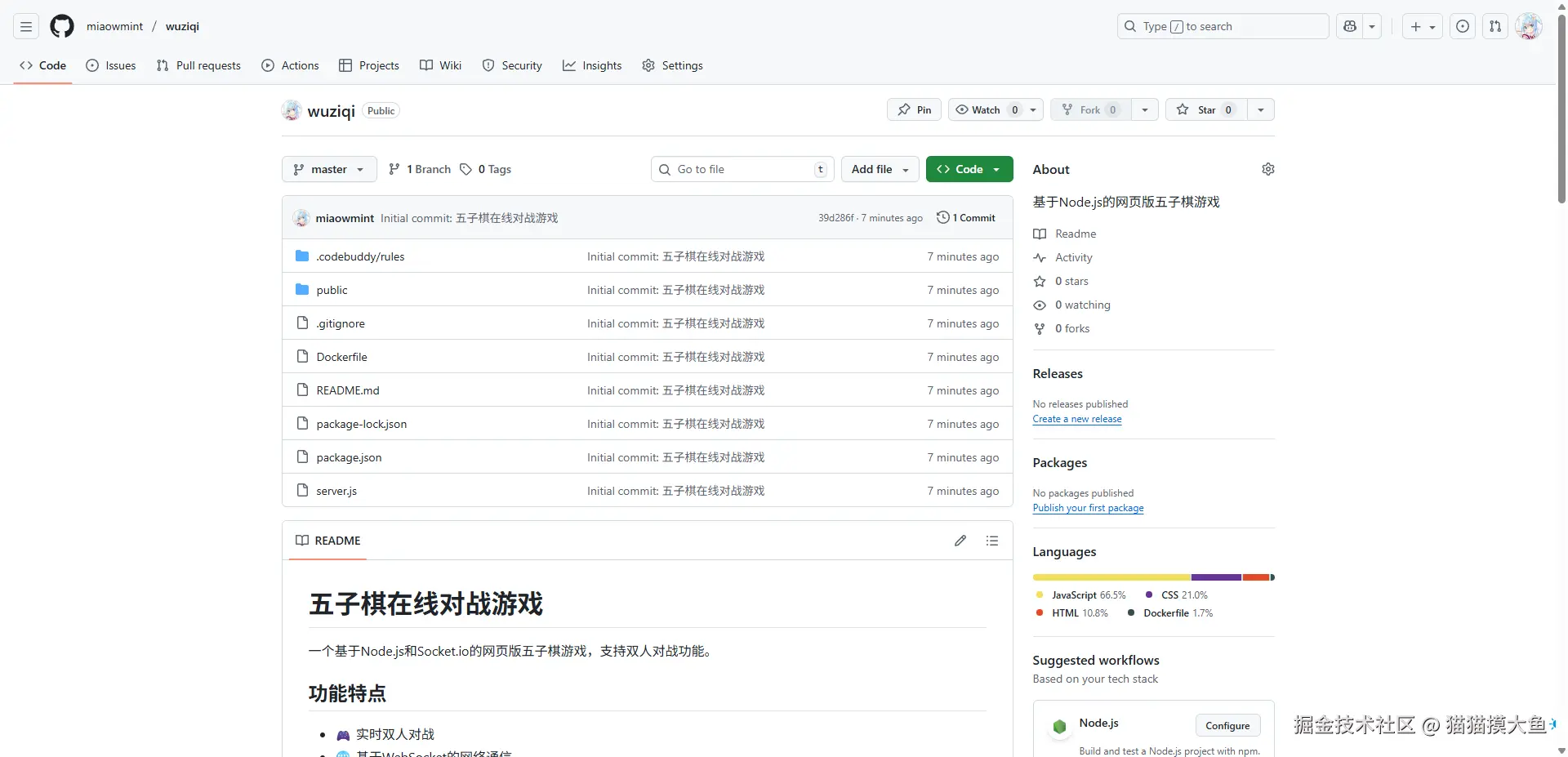Open the package.json file
Viewport: 1568px width, 757px height.
point(349,457)
